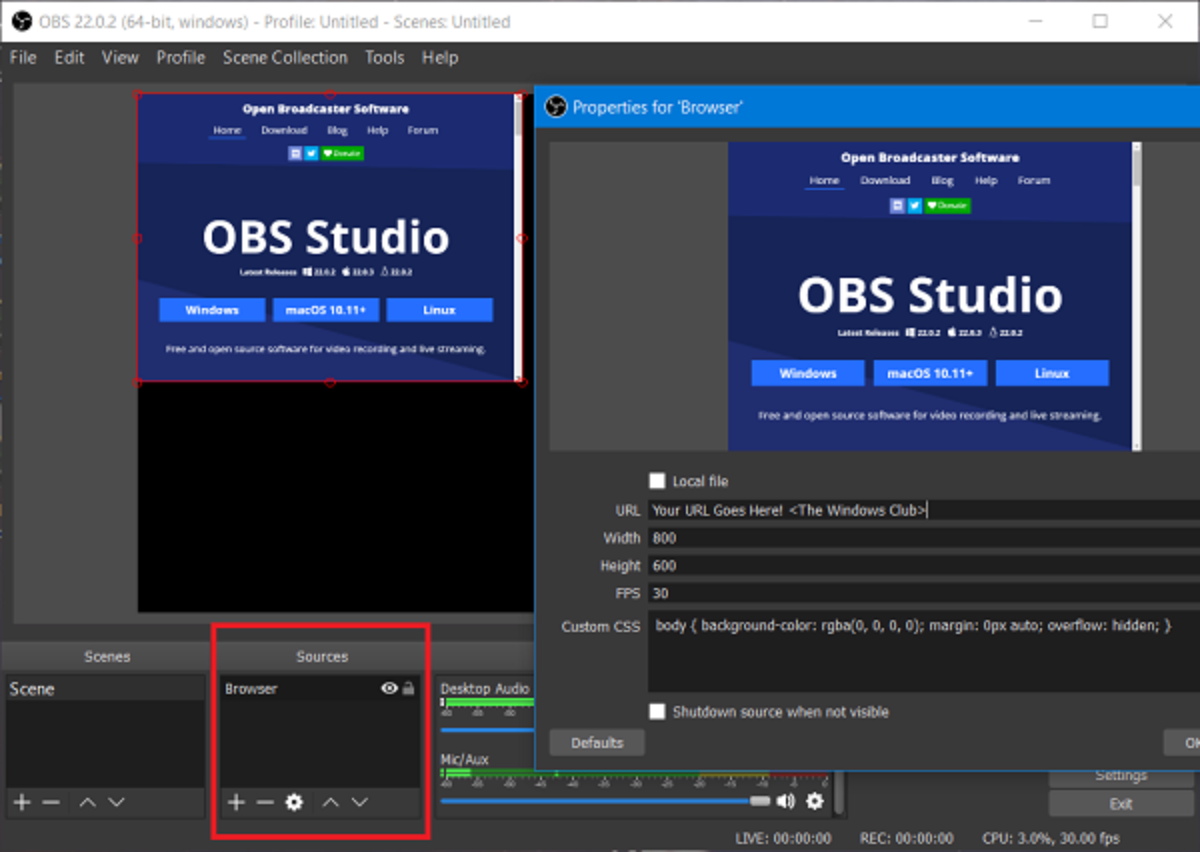Mute the Mic/Aux speaker icon
The width and height of the screenshot is (1200, 852).
tap(786, 801)
